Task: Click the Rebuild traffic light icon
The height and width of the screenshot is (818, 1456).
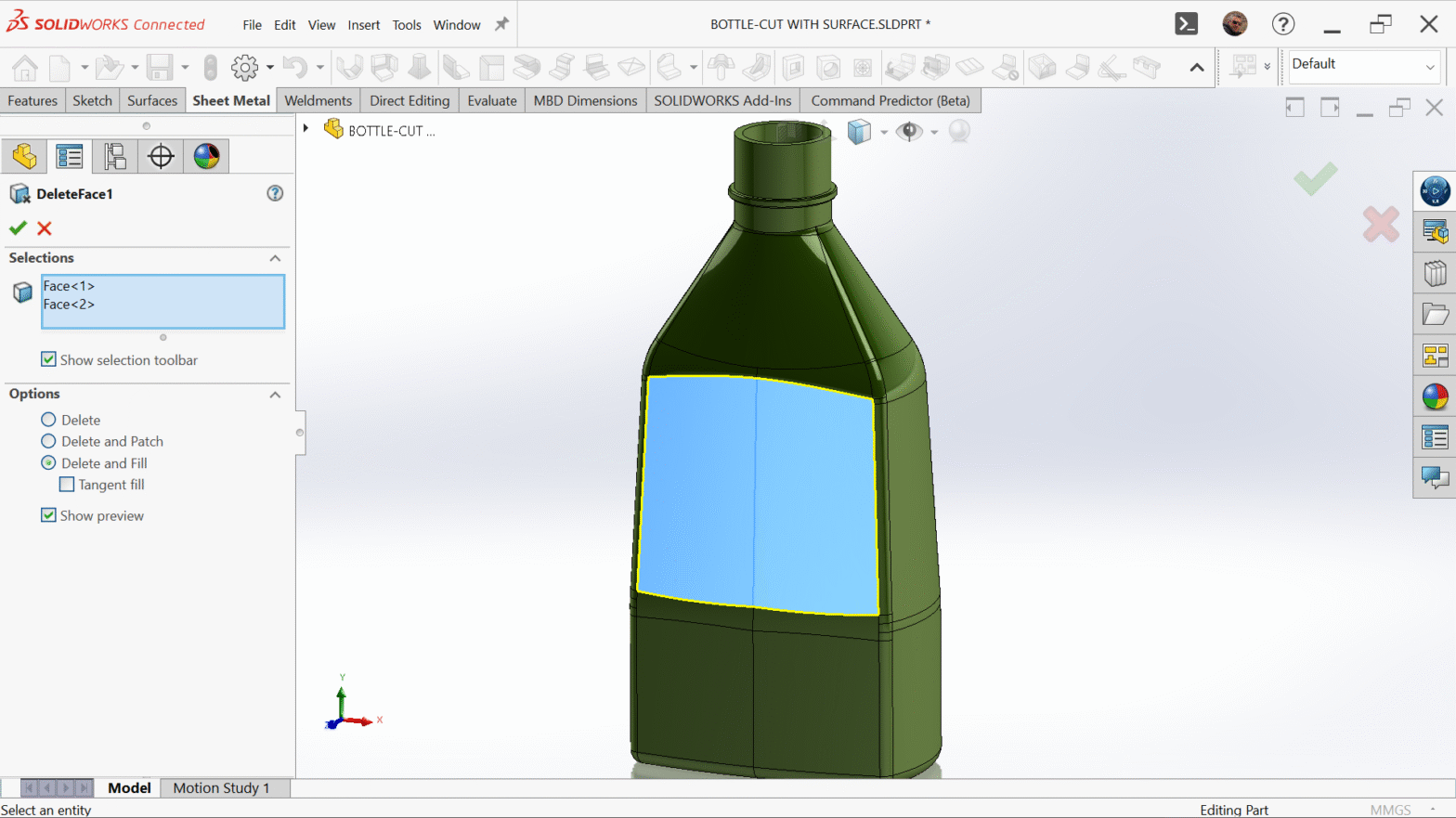Action: 211,67
